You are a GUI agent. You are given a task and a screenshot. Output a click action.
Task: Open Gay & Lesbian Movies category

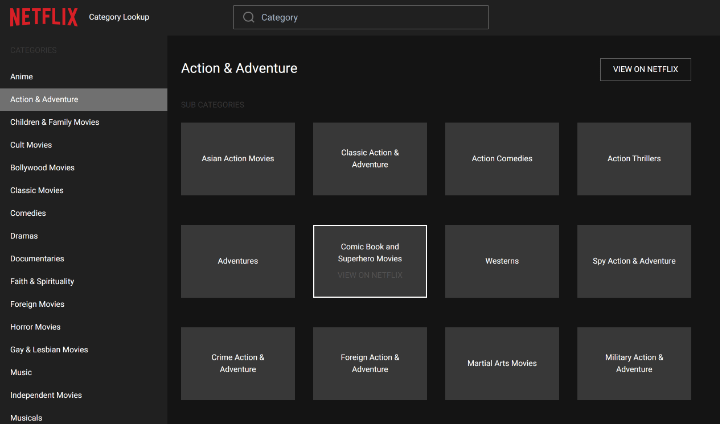tap(84, 350)
